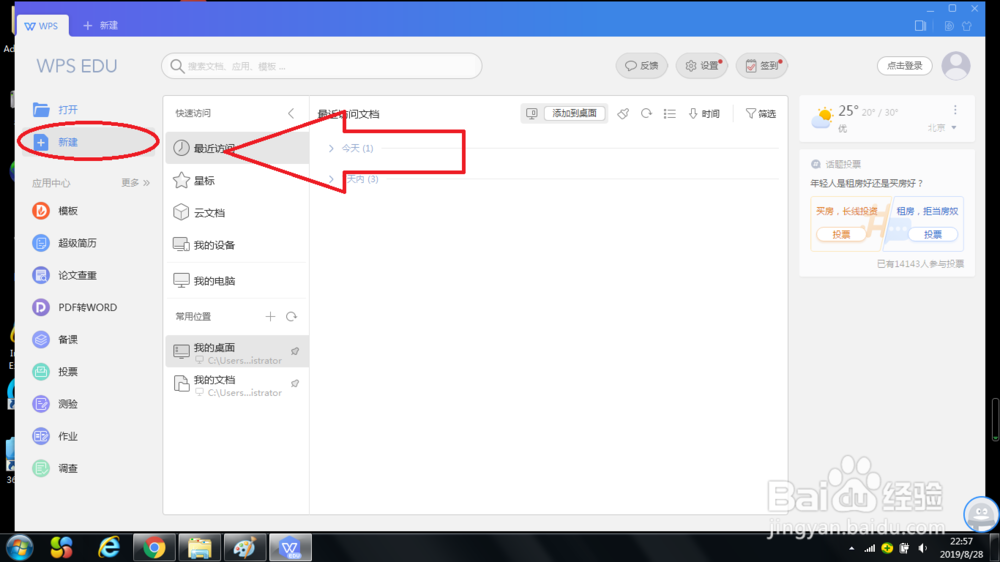Open weather widget more options
This screenshot has height=562, width=1000.
(955, 110)
